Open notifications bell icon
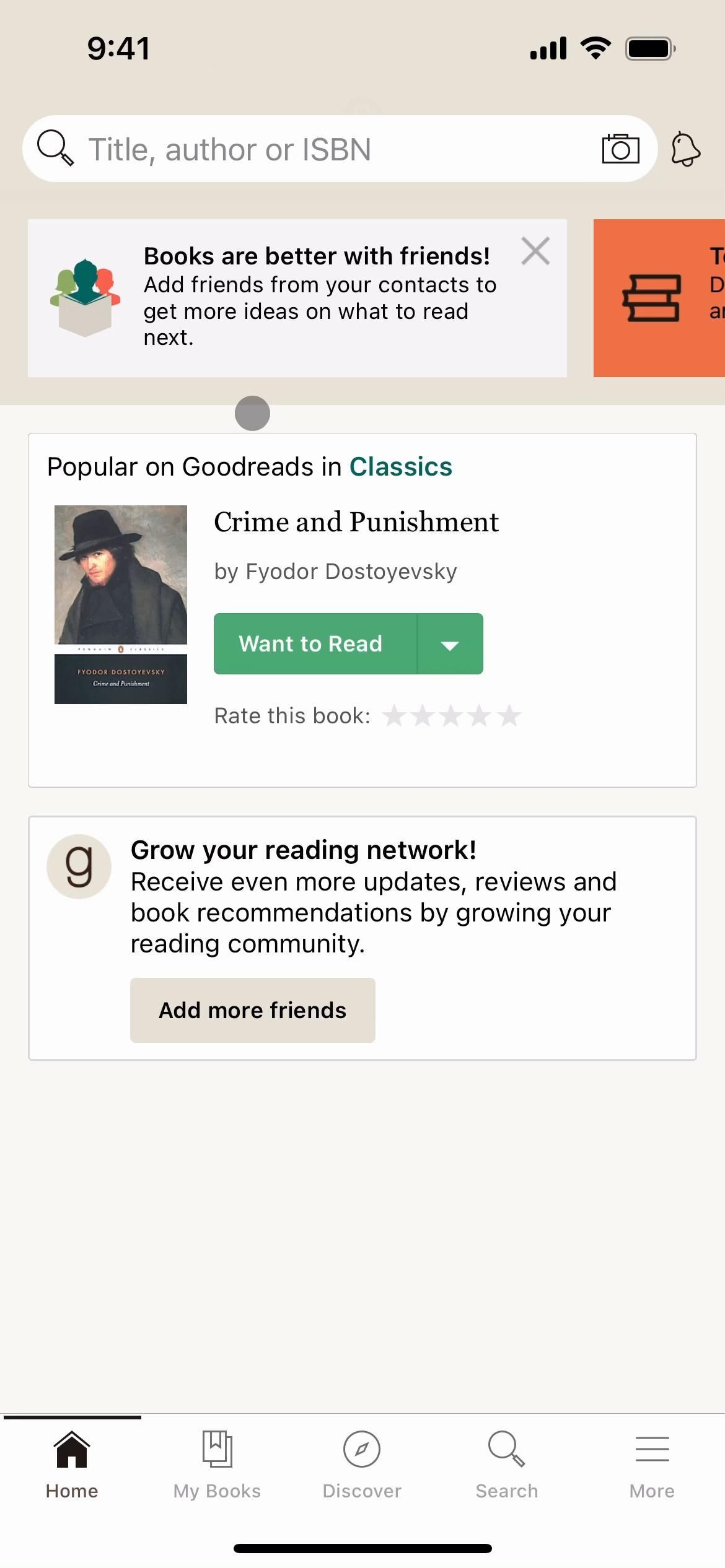Image resolution: width=725 pixels, height=1568 pixels. click(x=685, y=149)
